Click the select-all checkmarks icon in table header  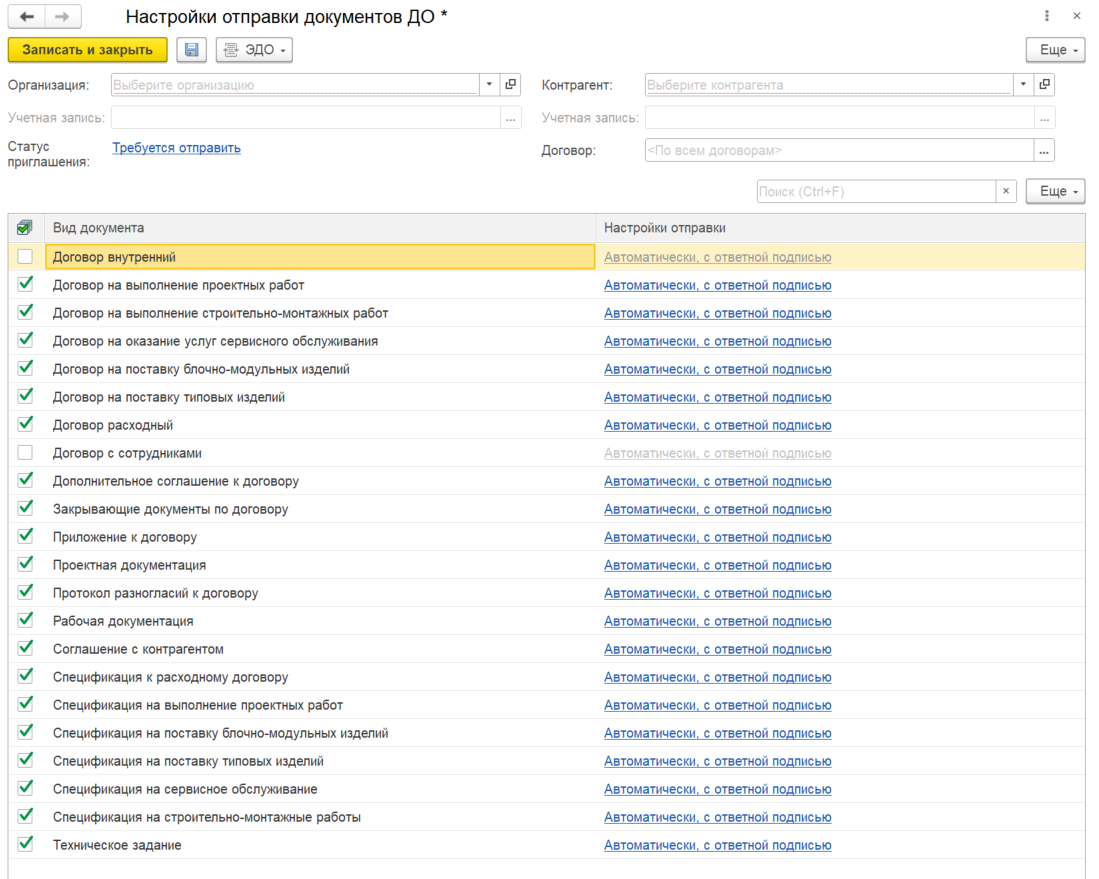(25, 228)
